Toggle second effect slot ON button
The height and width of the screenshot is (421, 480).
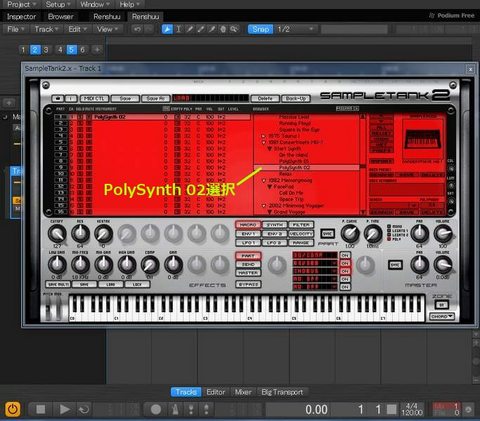tap(345, 263)
